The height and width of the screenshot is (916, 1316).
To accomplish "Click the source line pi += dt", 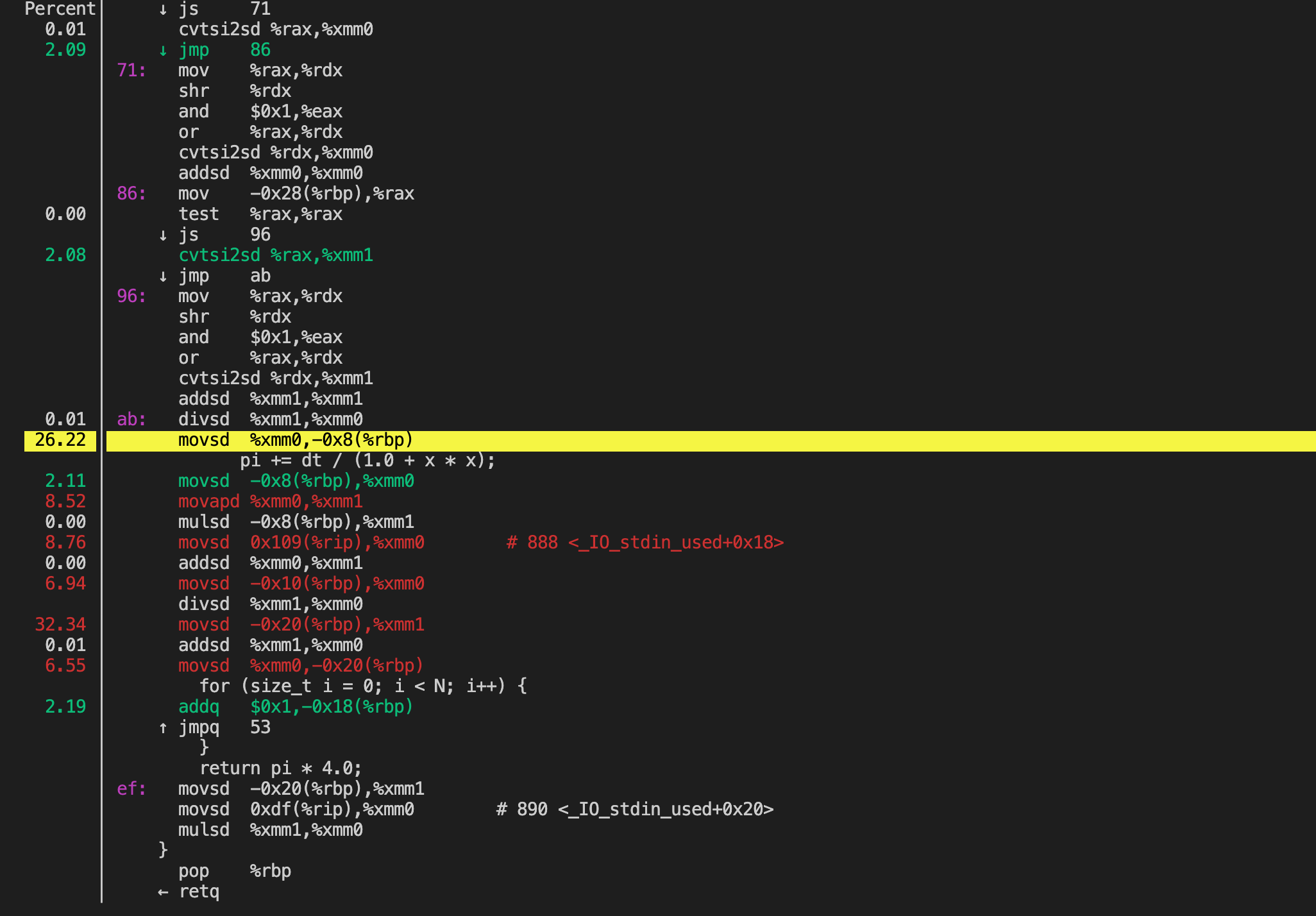I will pyautogui.click(x=367, y=461).
